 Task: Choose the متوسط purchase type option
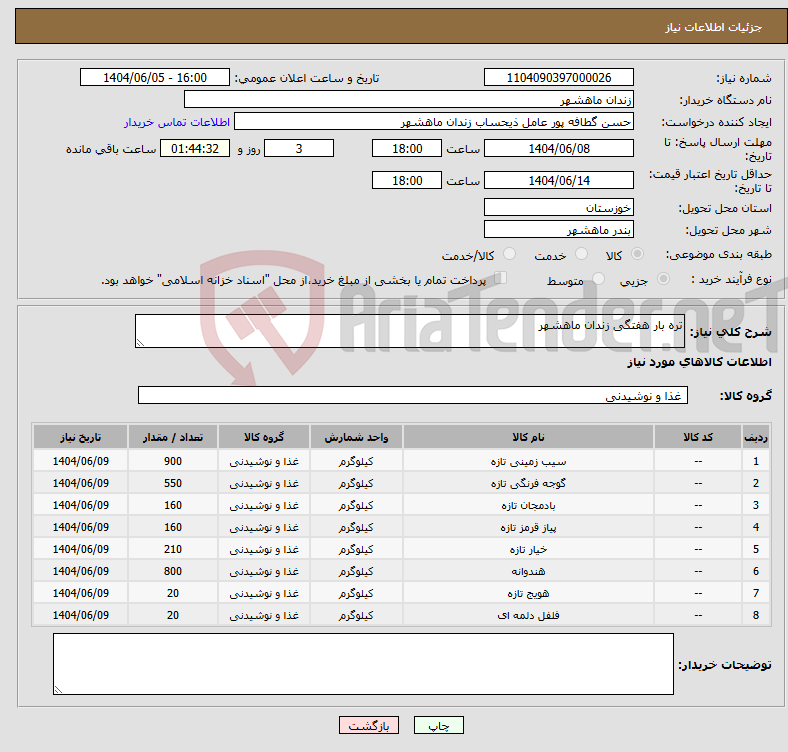pyautogui.click(x=599, y=280)
